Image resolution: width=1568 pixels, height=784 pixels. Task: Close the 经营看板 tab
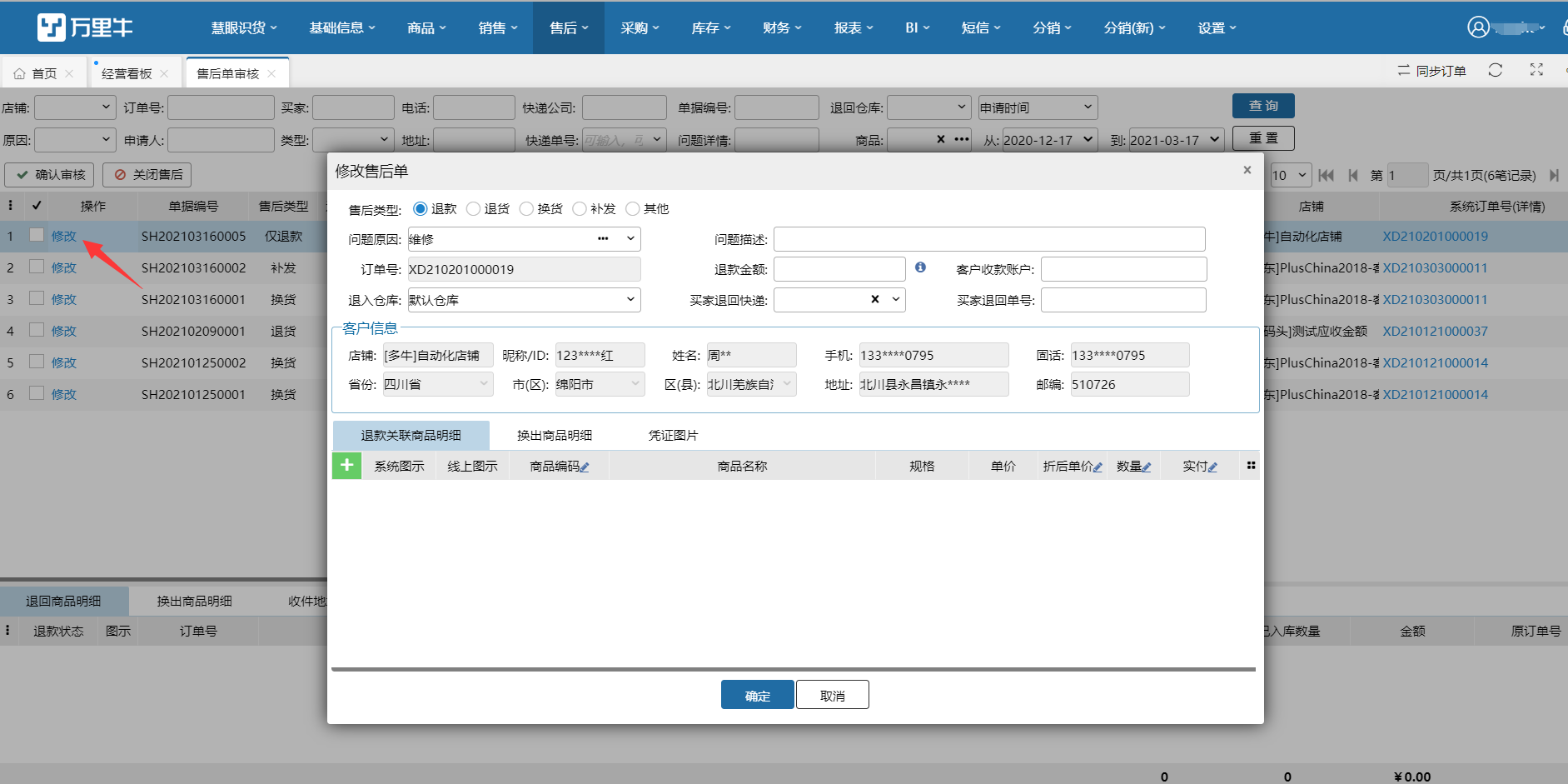click(x=164, y=73)
